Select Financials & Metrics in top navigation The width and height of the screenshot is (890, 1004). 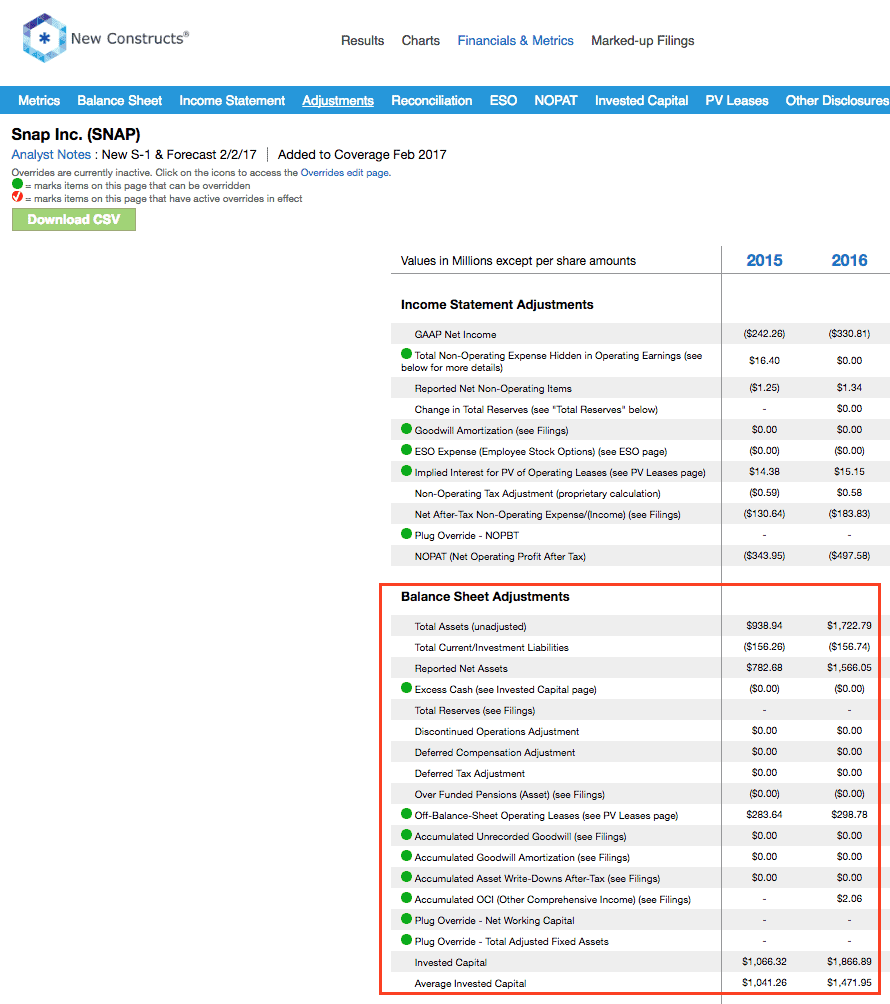pos(515,40)
